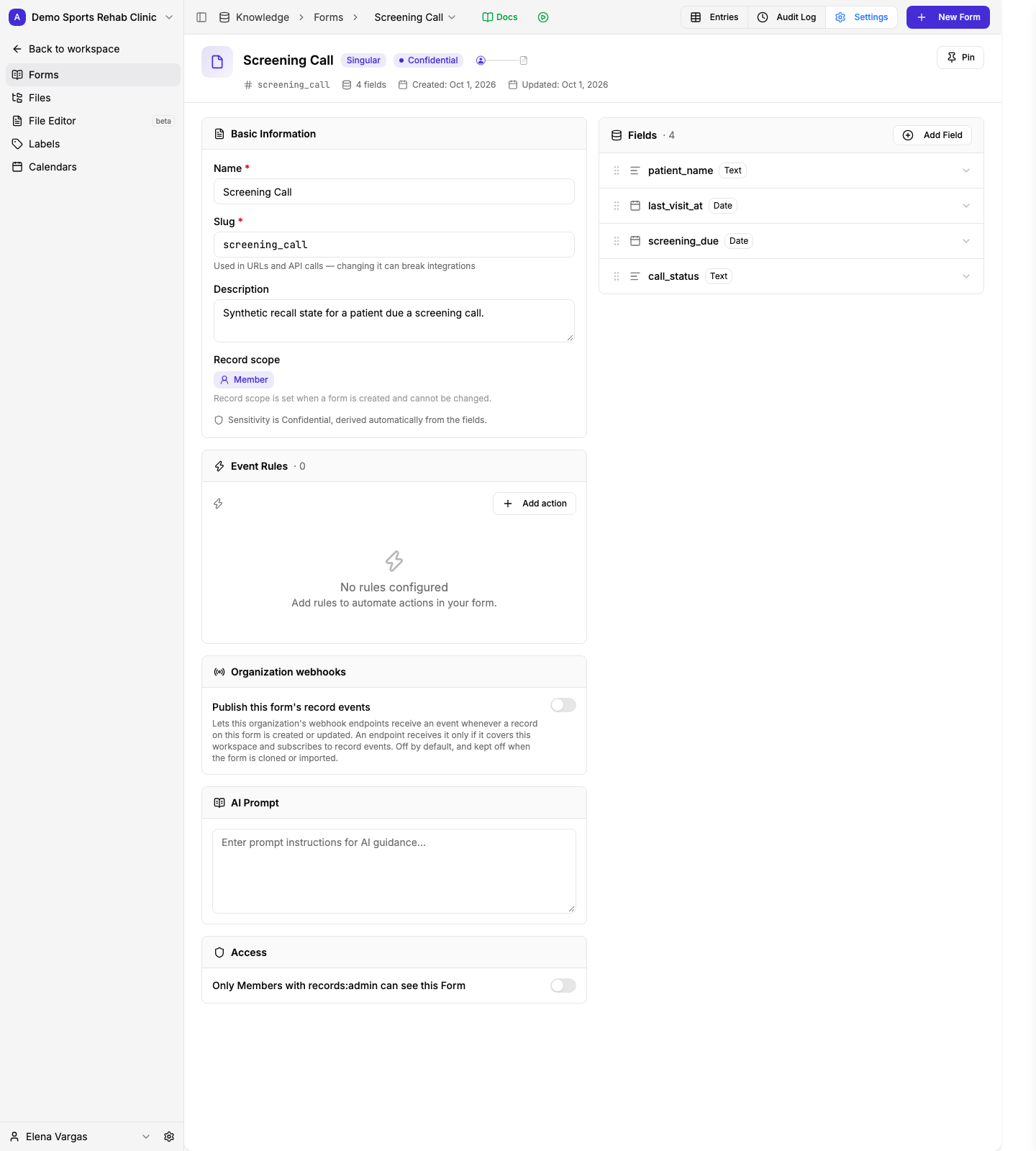The image size is (1036, 1151).
Task: Click the gear icon beside Elena Vargas
Action: [169, 1137]
